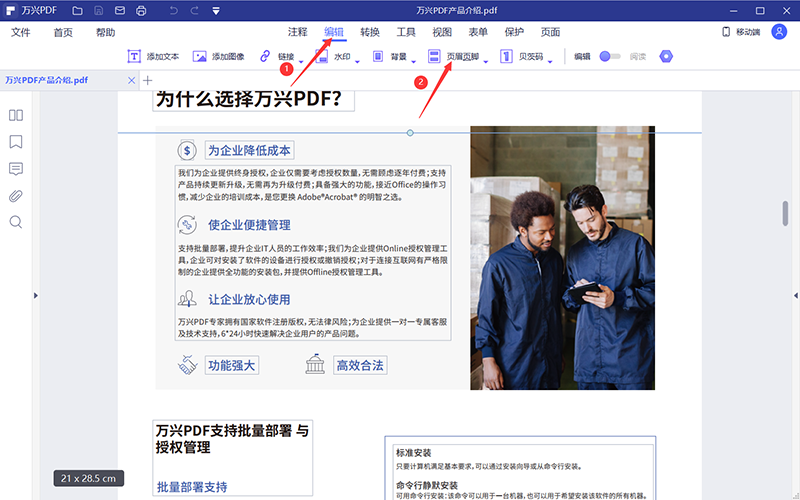
Task: Click the 移动端 mobile button
Action: click(741, 32)
